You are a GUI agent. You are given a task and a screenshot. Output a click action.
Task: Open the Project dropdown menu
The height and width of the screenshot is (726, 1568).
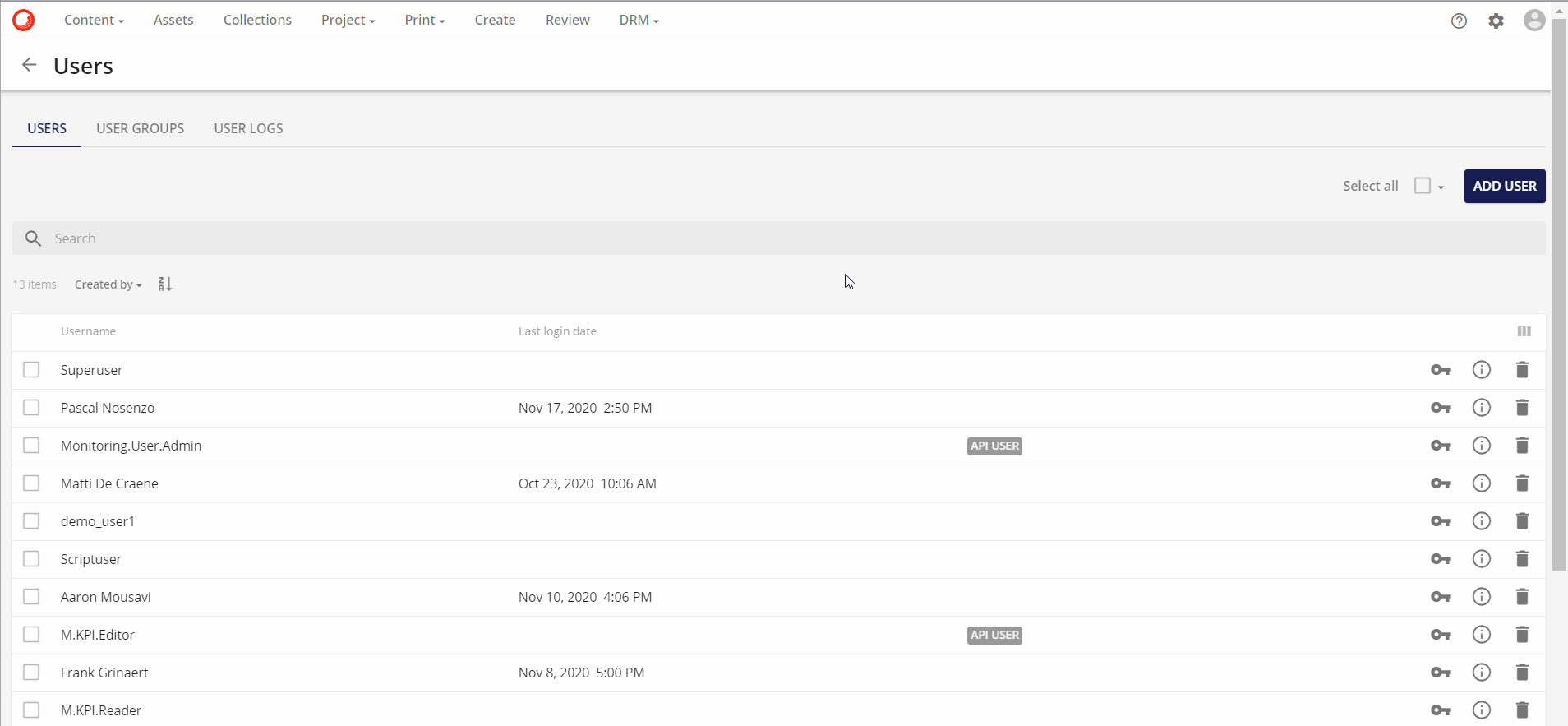click(348, 20)
